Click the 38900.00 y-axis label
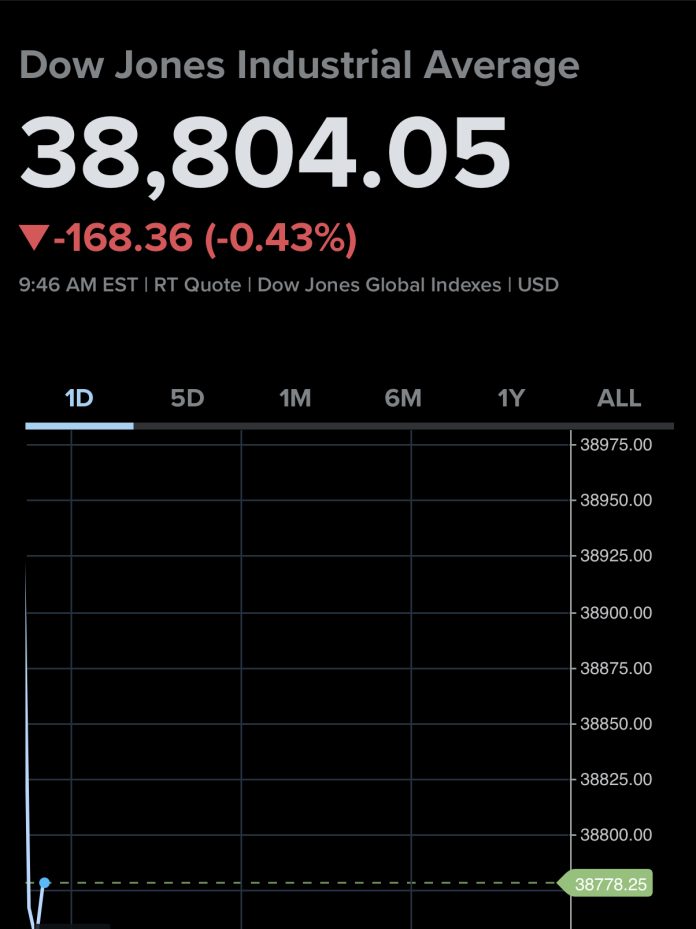Screen dimensions: 696x929 pos(616,612)
